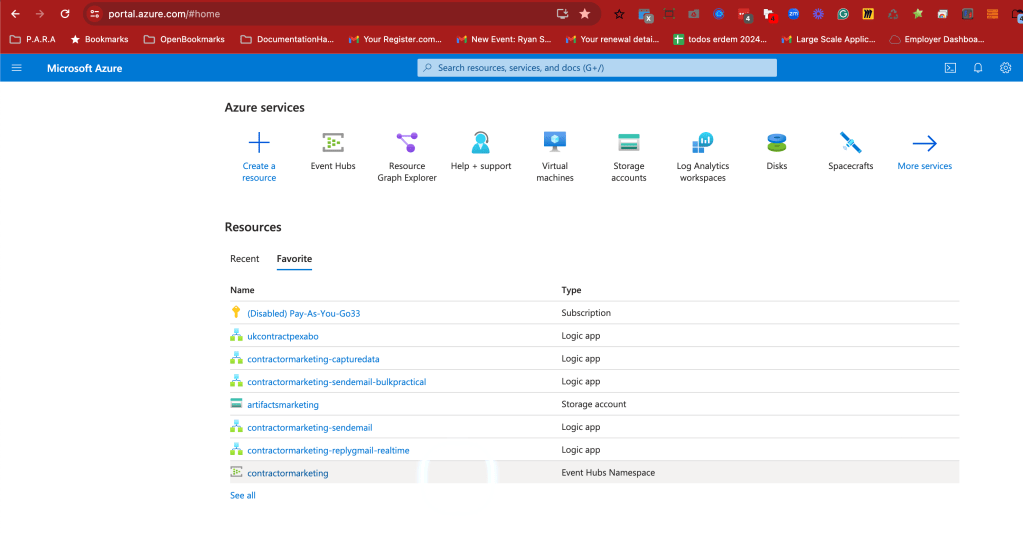
Task: Open Large Scale Applic... bookmark
Action: pos(829,39)
